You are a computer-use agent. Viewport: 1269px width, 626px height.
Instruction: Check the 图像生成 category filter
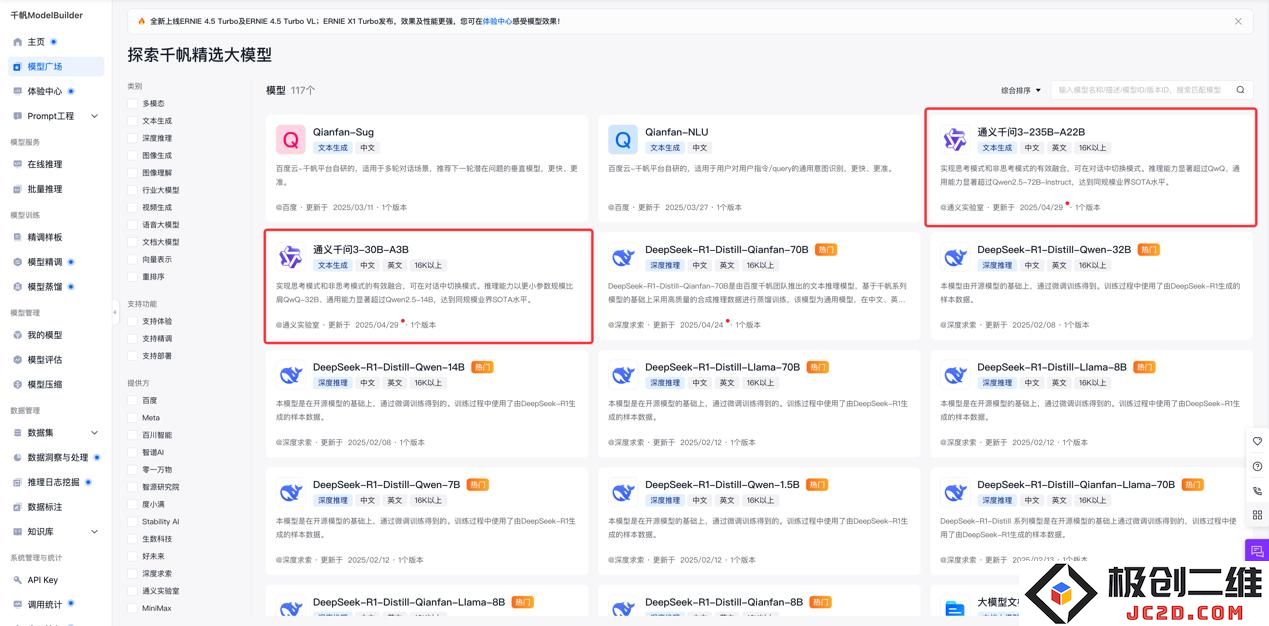(x=133, y=155)
